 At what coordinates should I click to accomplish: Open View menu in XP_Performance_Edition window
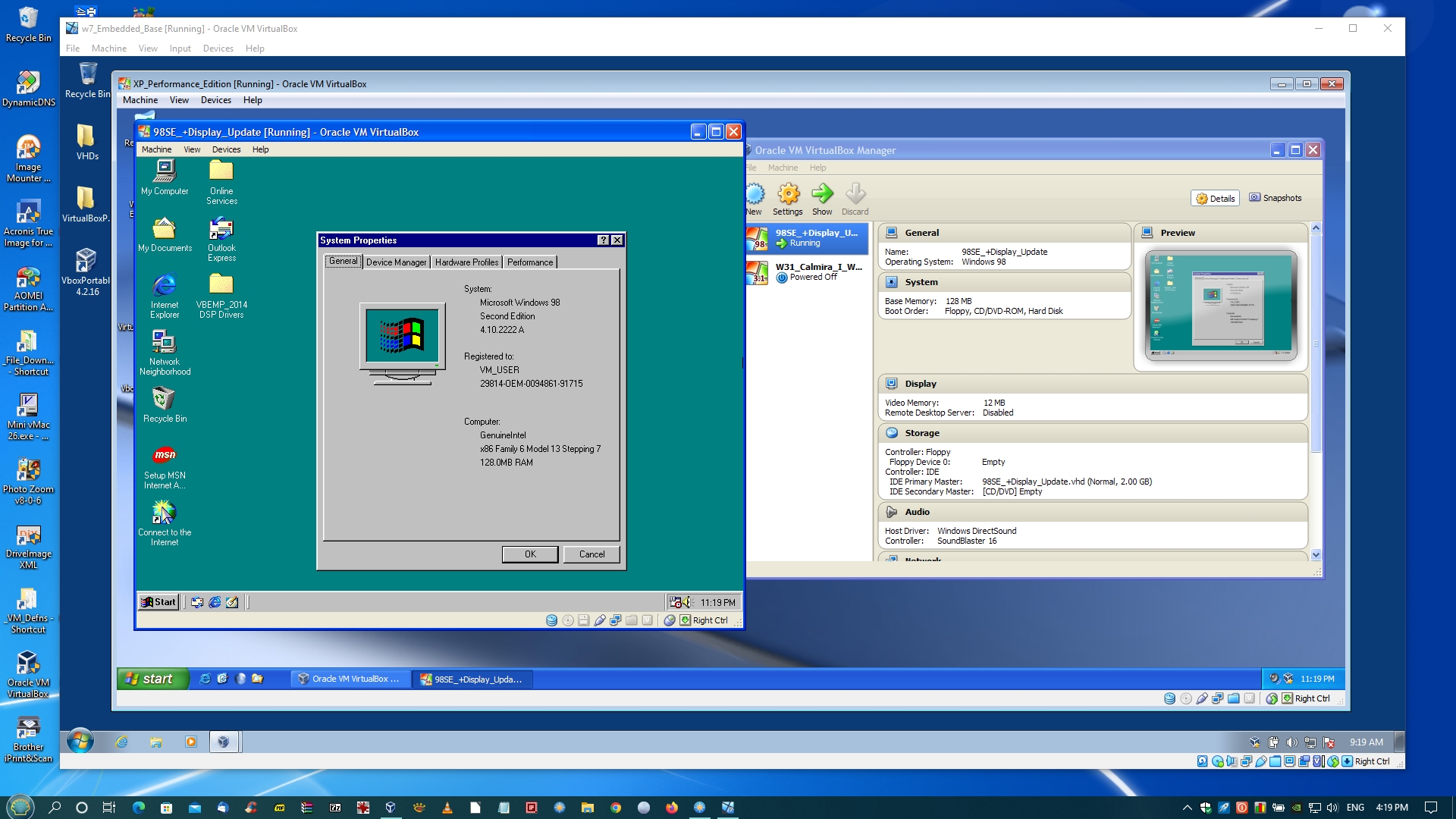click(x=179, y=100)
